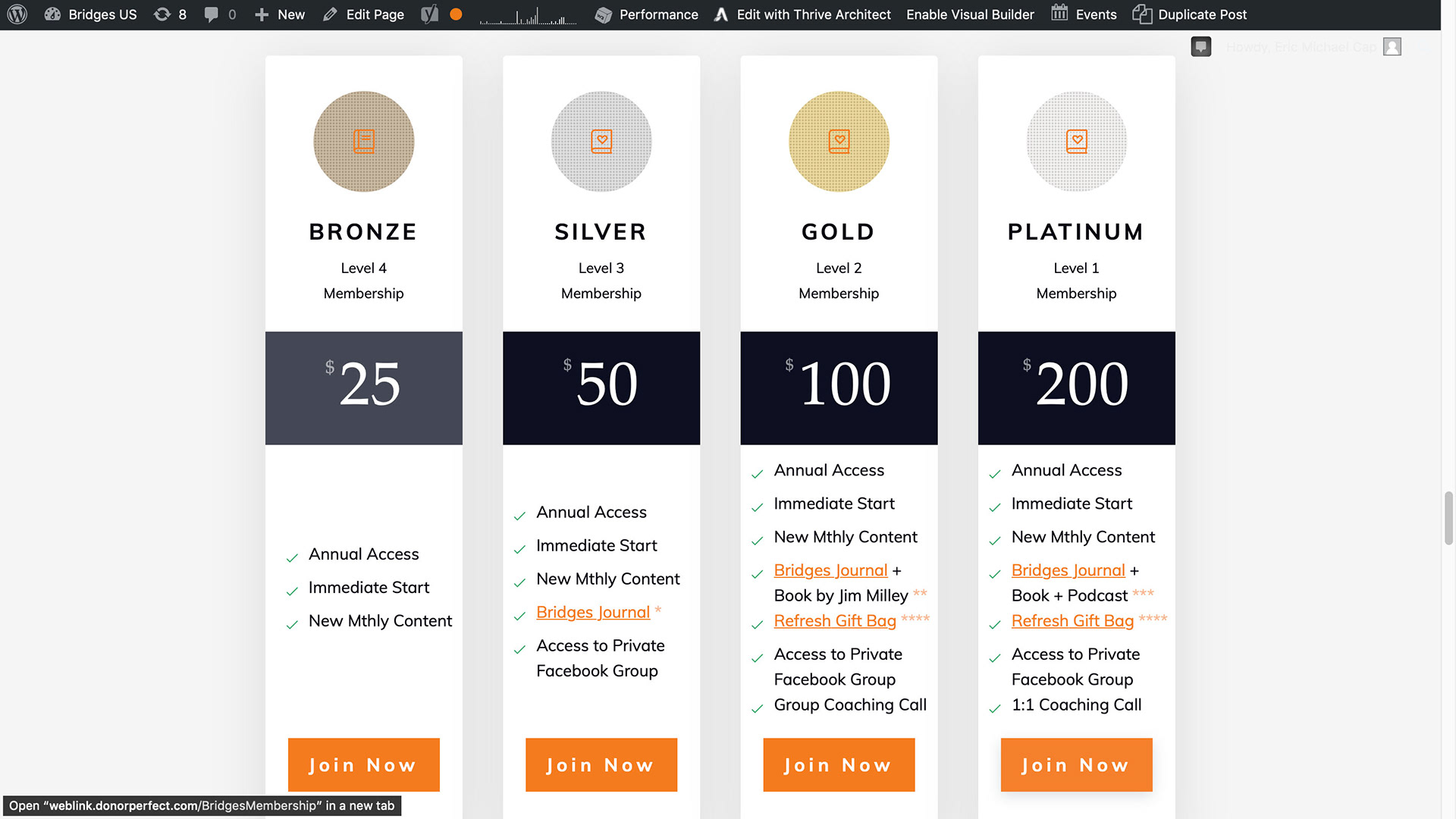Screen dimensions: 1456x819
Task: Open Bridges Journal link in Gold plan
Action: (830, 570)
